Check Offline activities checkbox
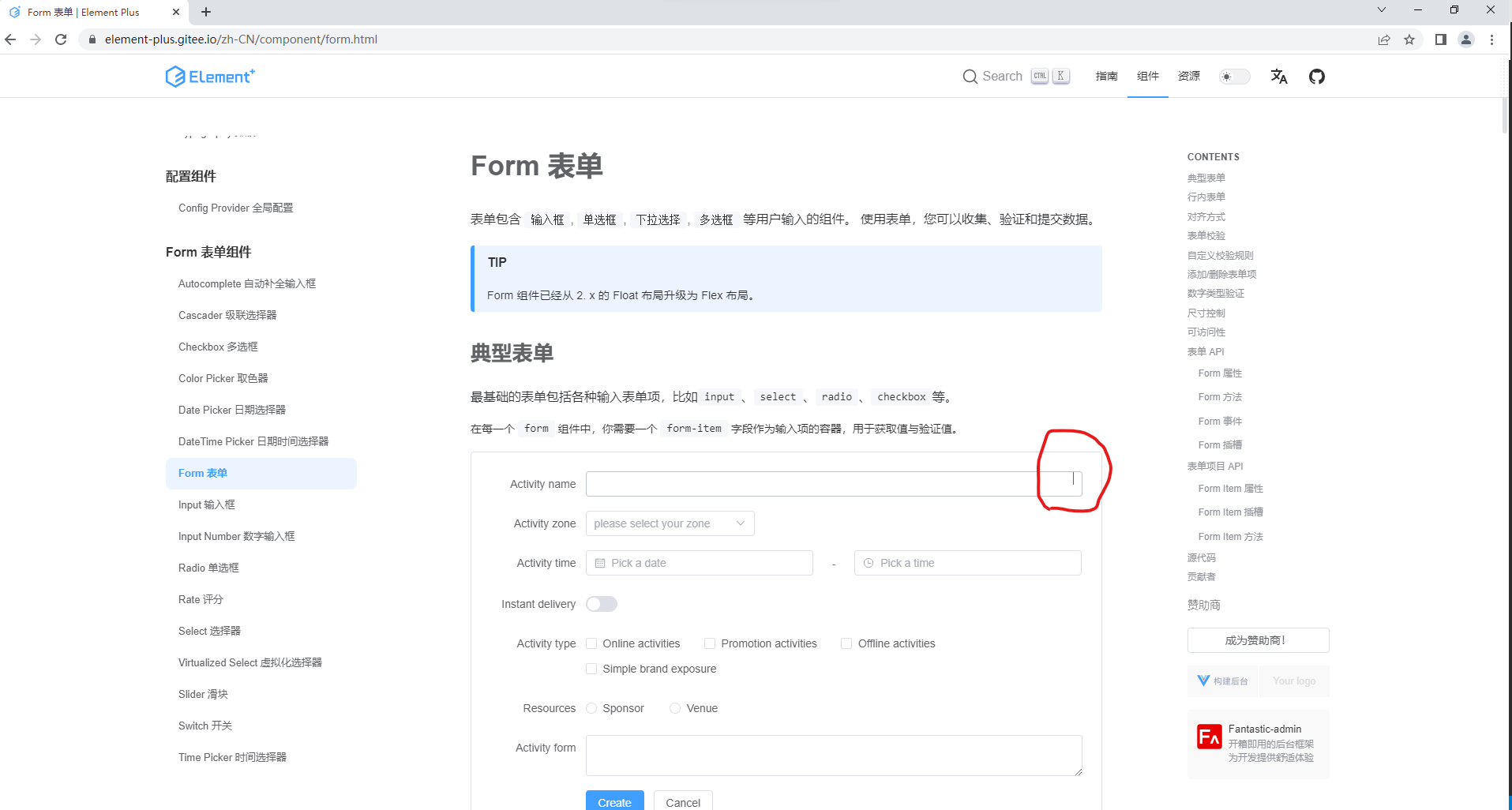Viewport: 1512px width, 810px height. (x=846, y=643)
